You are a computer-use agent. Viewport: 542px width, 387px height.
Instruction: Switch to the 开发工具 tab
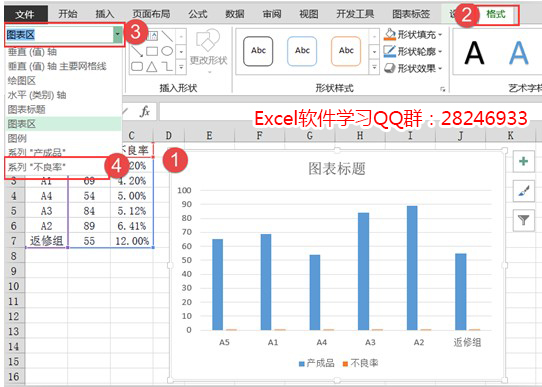(355, 14)
